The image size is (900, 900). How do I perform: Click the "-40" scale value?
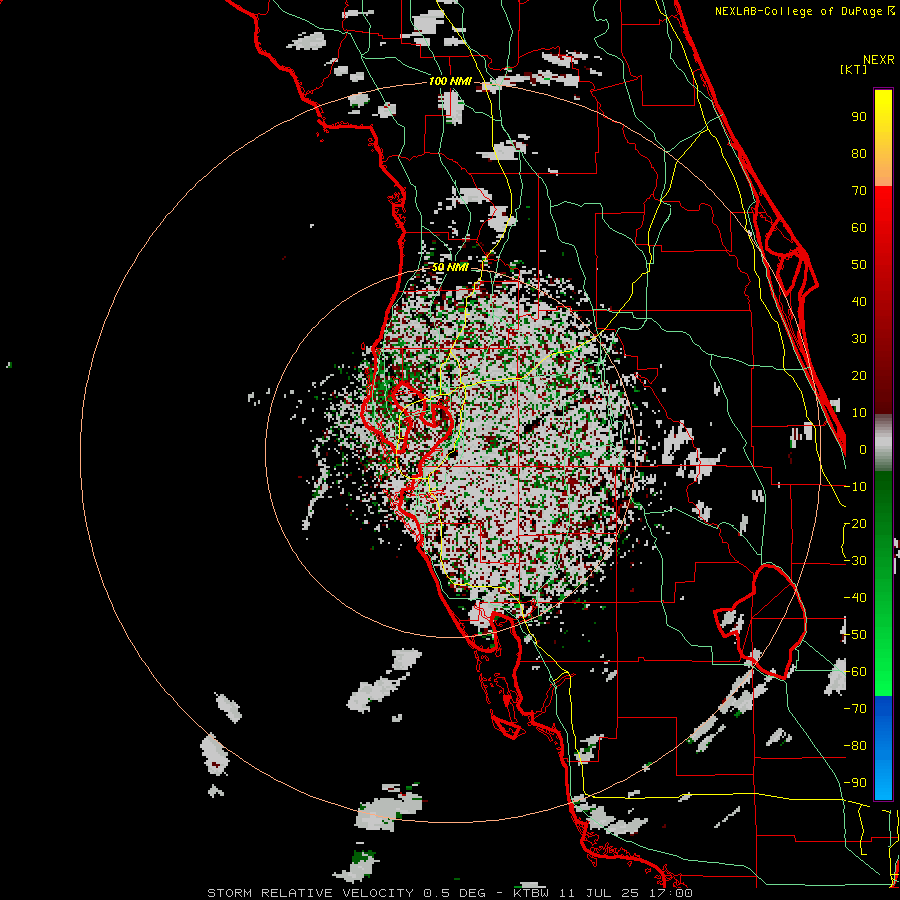tap(855, 598)
